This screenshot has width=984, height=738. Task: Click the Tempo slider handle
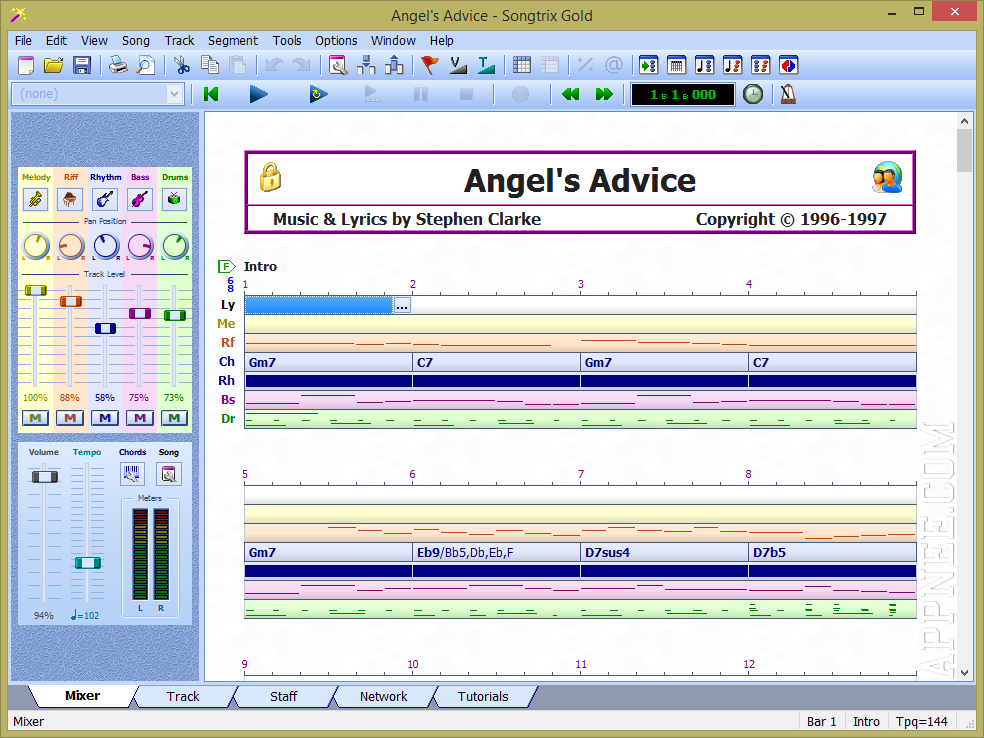point(87,563)
